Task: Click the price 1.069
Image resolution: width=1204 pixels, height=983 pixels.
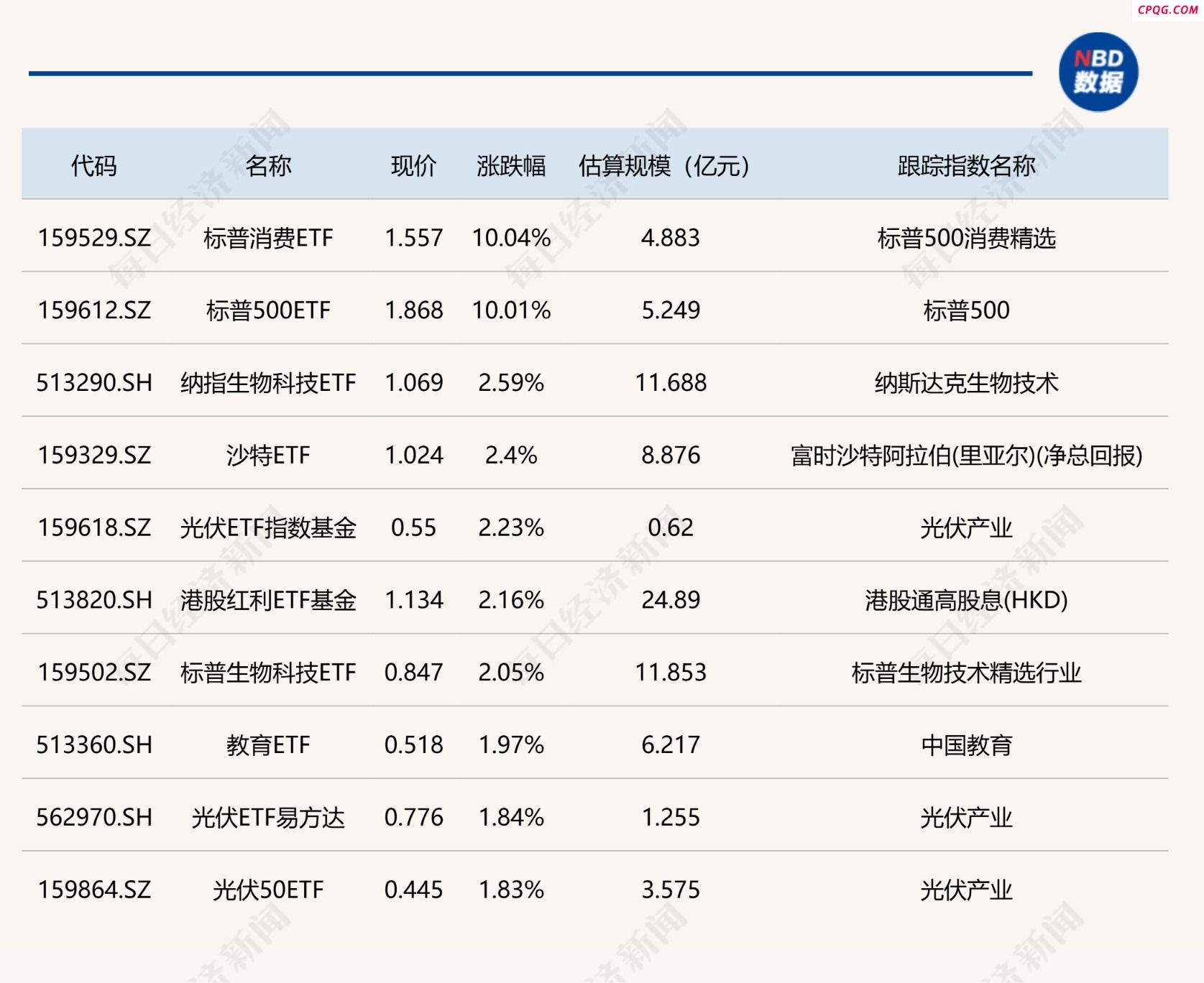Action: click(x=414, y=383)
